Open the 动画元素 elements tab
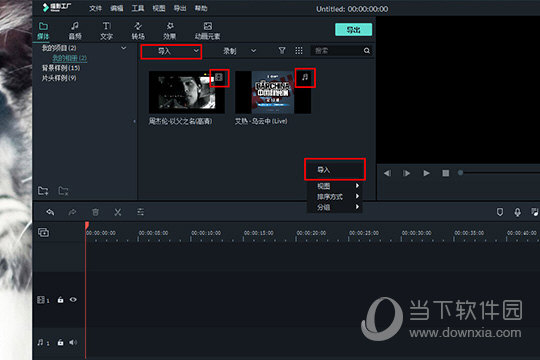The image size is (540, 360). 207,31
